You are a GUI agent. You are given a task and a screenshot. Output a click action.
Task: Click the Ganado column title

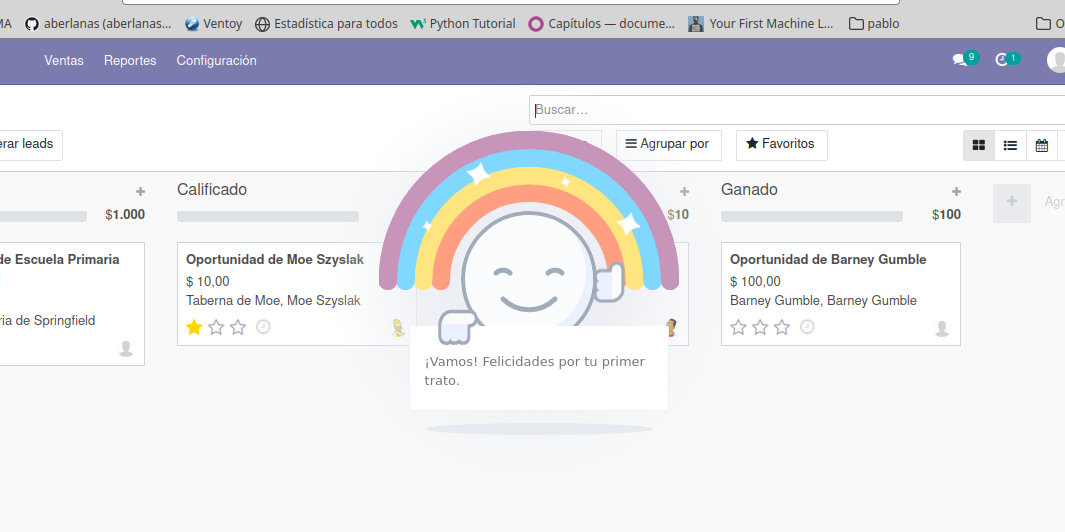(748, 190)
